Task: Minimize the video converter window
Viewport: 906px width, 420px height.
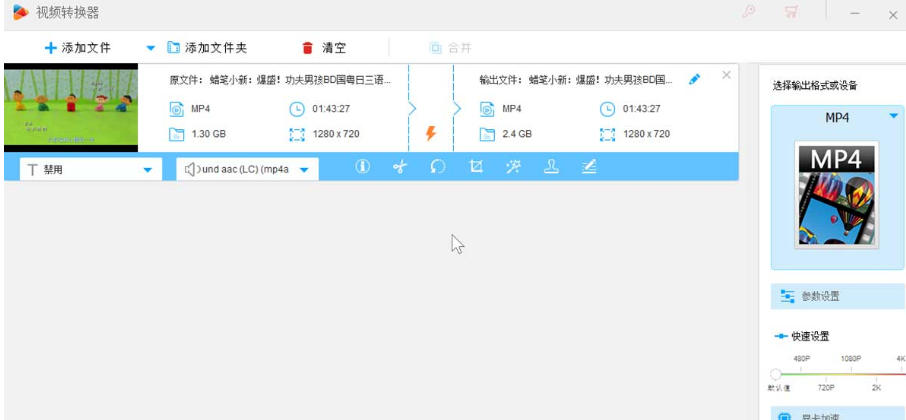Action: (855, 13)
